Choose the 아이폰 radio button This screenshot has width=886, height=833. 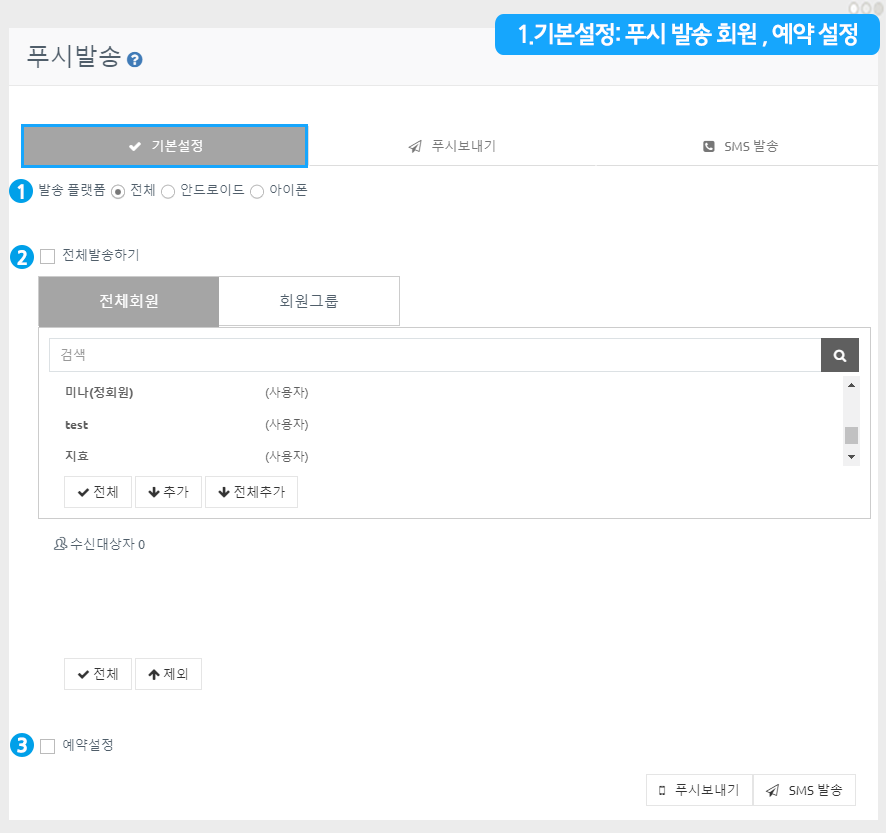click(x=257, y=191)
